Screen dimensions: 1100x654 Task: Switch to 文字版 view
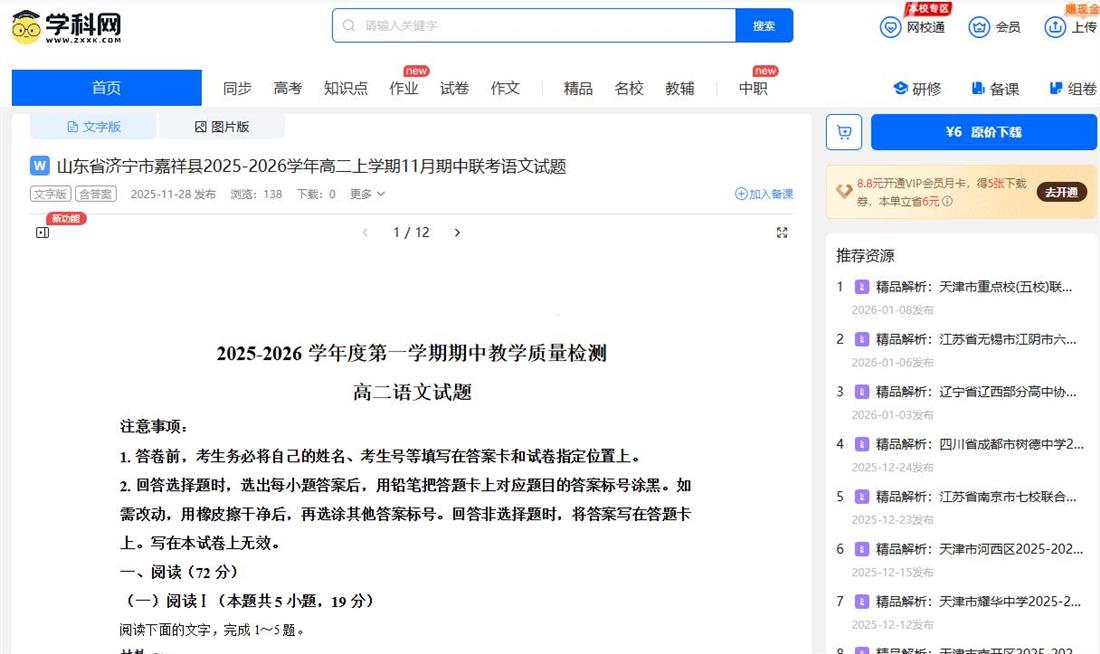tap(93, 127)
